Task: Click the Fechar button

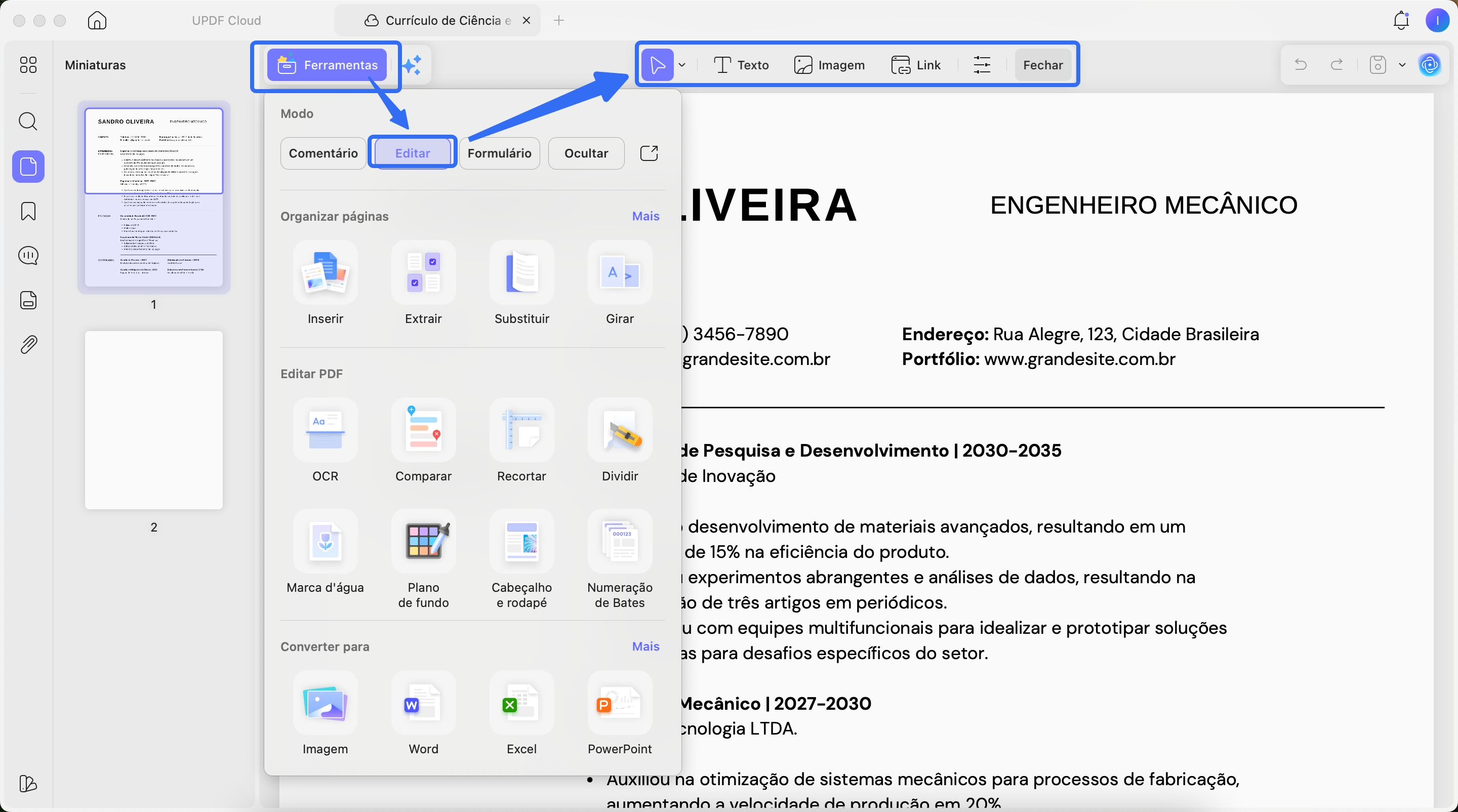Action: tap(1042, 65)
